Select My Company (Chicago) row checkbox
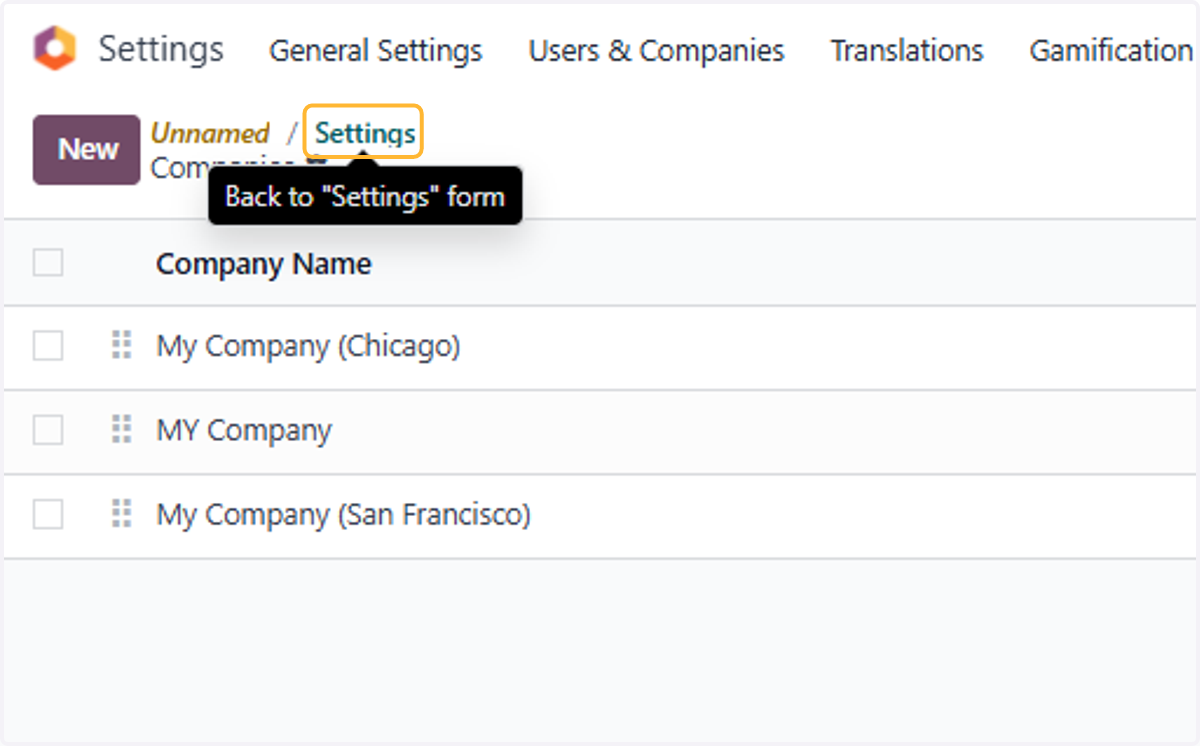The width and height of the screenshot is (1200, 746). coord(48,346)
